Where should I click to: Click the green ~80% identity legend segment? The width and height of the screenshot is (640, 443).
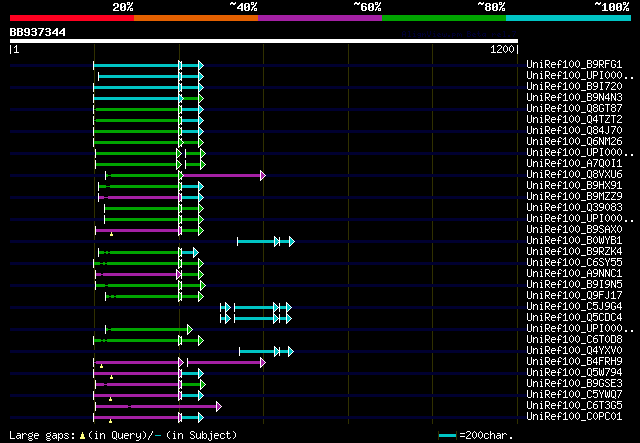click(x=444, y=18)
